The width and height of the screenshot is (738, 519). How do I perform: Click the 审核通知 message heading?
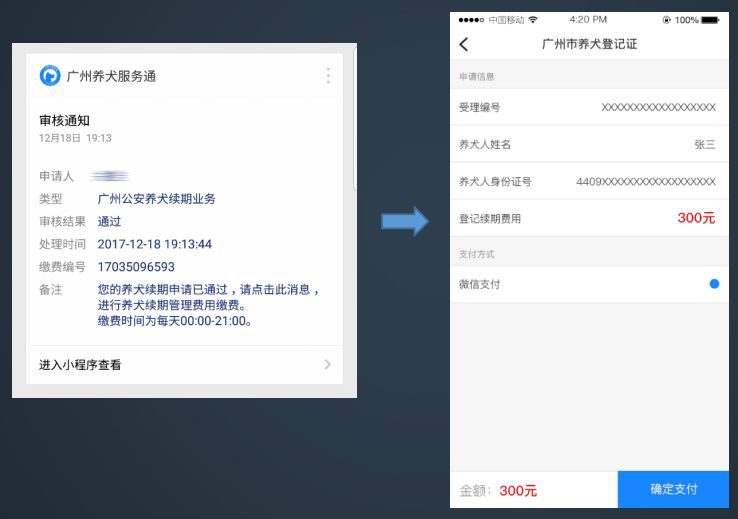point(64,120)
